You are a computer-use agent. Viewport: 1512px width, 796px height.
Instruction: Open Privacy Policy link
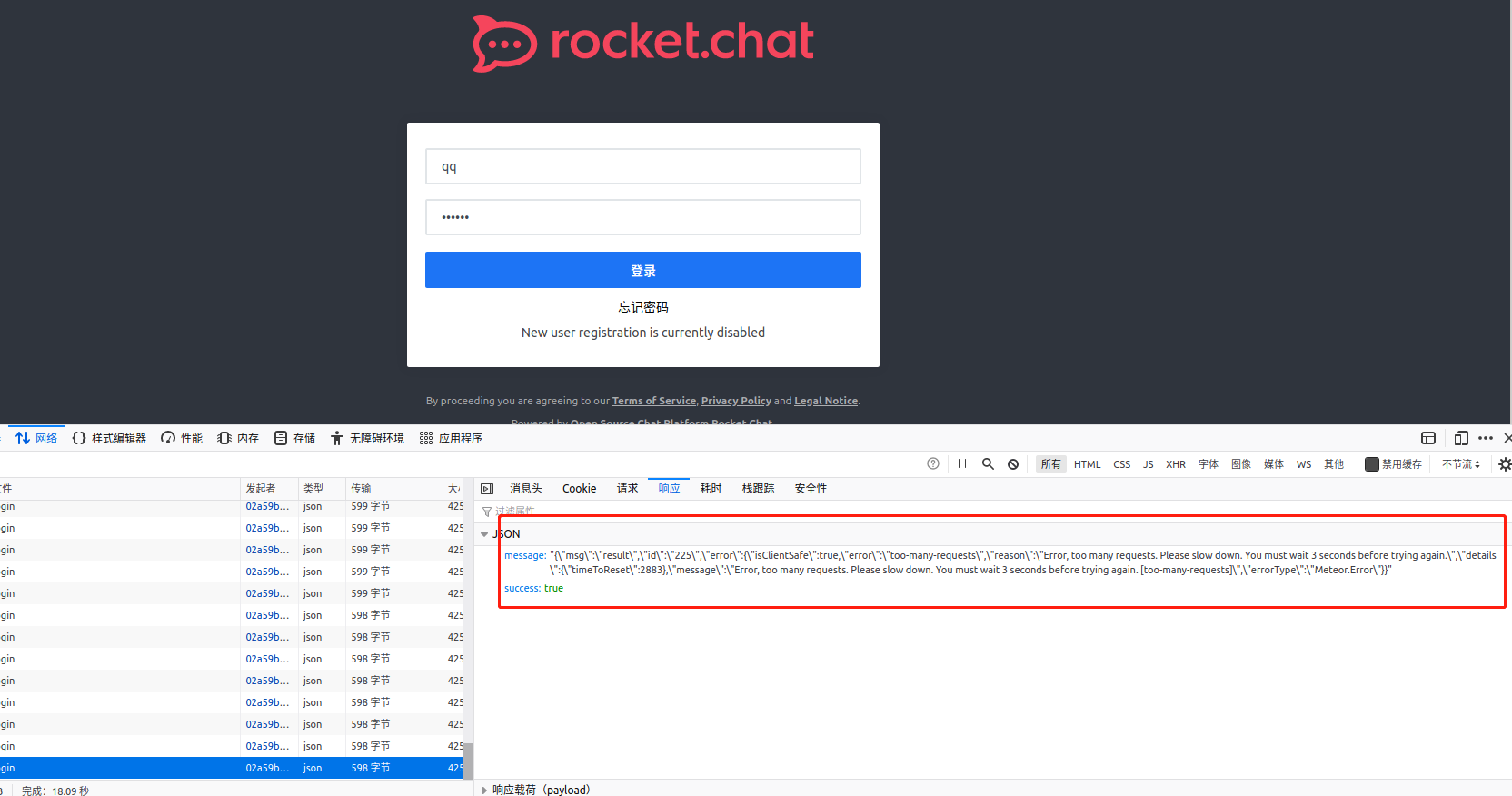[736, 401]
